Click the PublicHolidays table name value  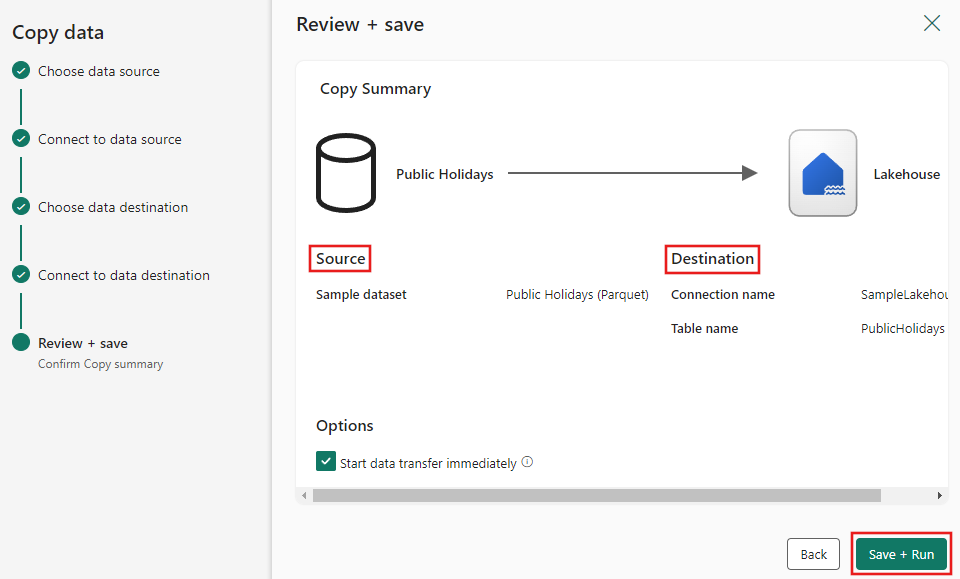902,328
